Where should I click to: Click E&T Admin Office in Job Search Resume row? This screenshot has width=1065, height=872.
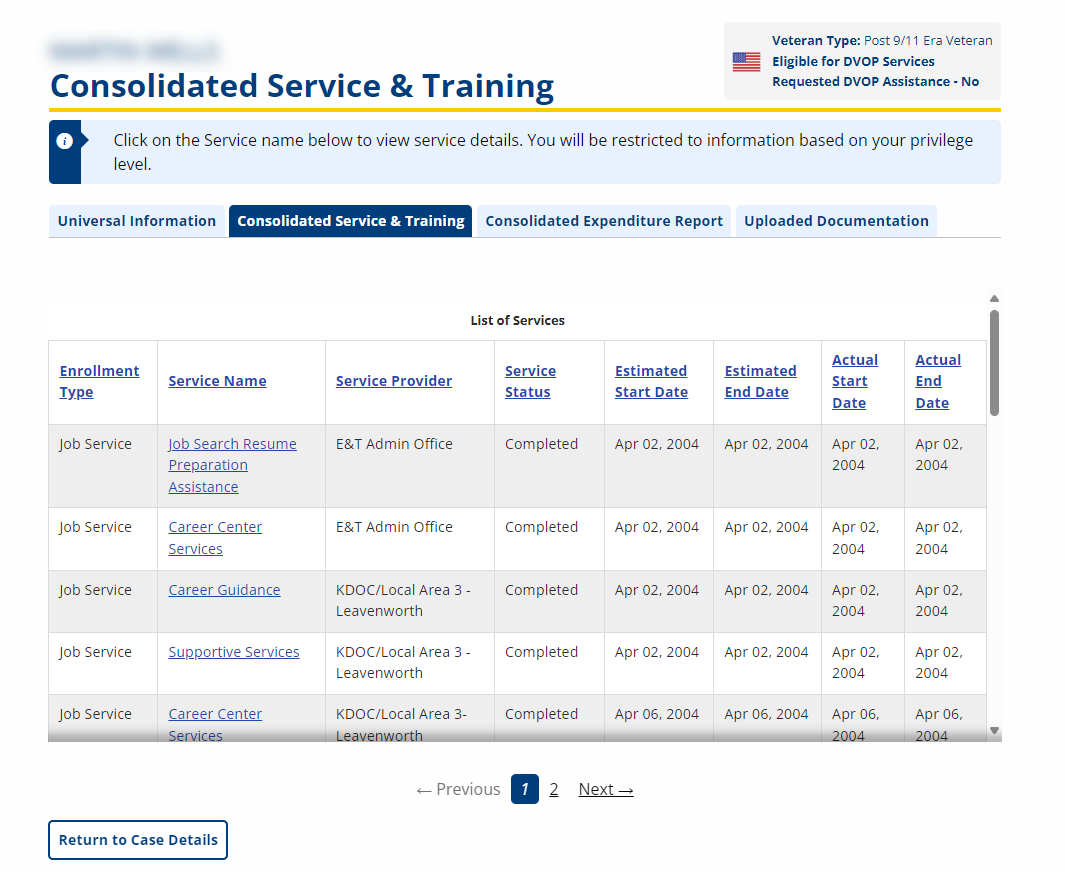pos(394,444)
